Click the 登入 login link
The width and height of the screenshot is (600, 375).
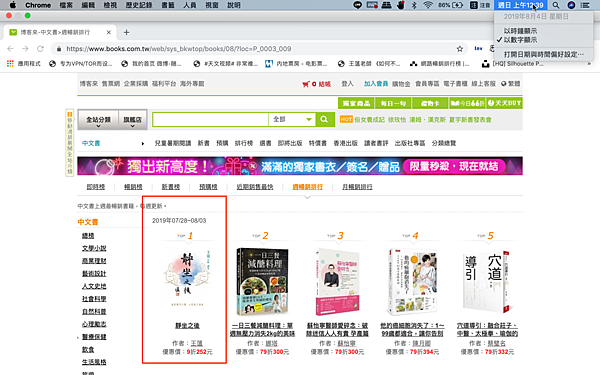347,84
